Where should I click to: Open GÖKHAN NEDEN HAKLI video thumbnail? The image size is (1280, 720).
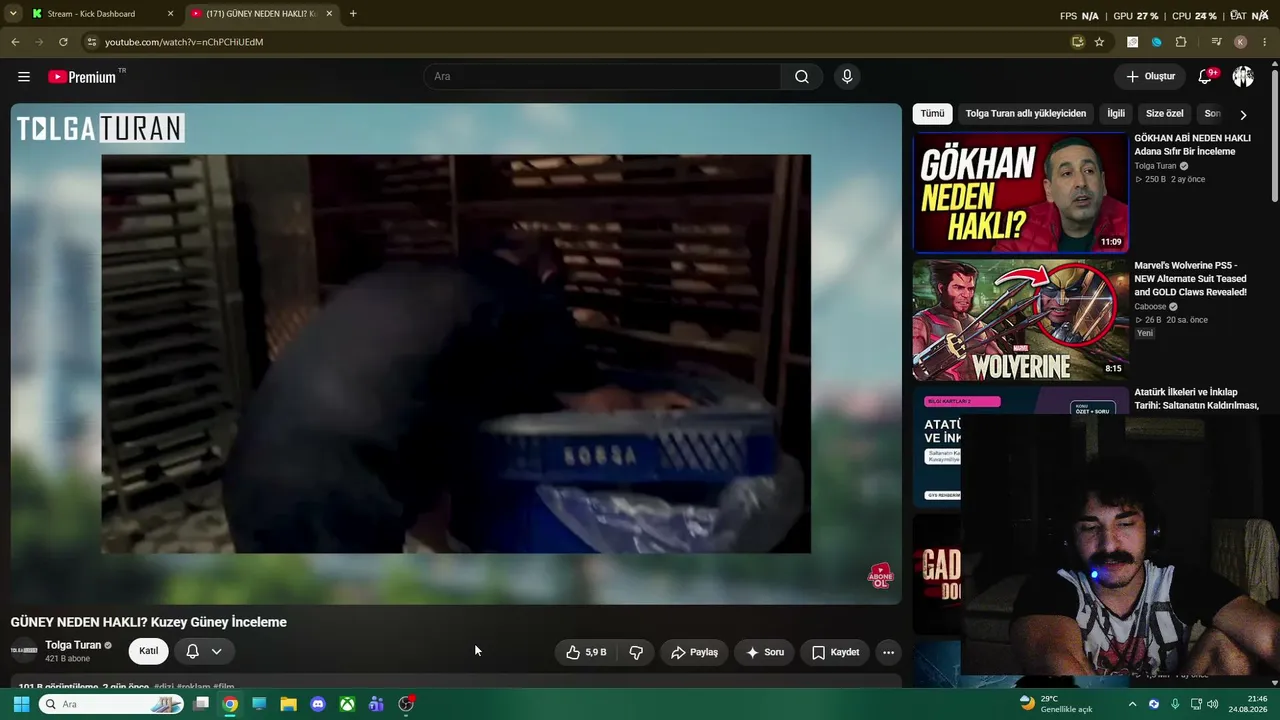tap(1020, 192)
